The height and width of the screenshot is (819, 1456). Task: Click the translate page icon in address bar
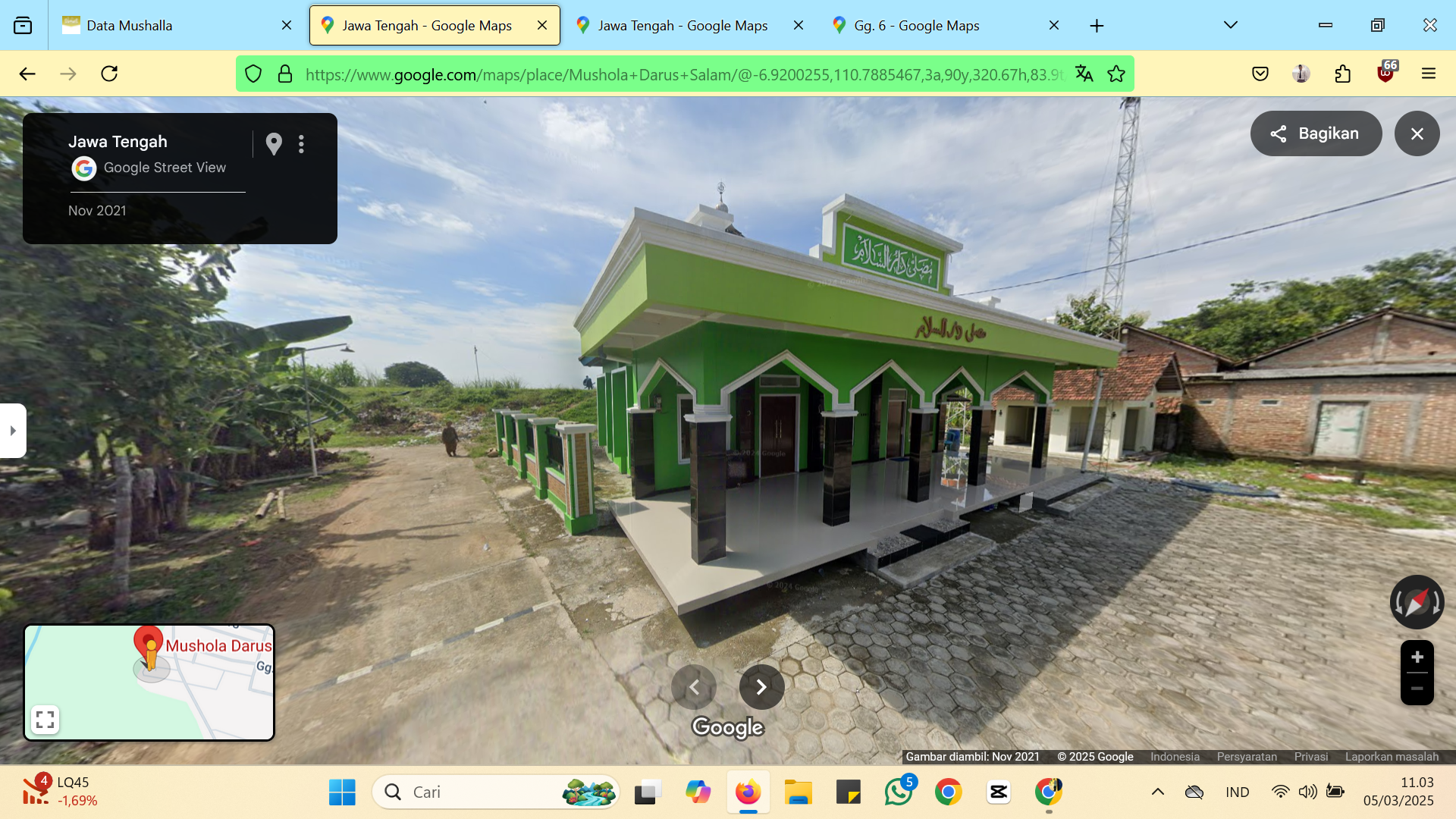pyautogui.click(x=1084, y=74)
